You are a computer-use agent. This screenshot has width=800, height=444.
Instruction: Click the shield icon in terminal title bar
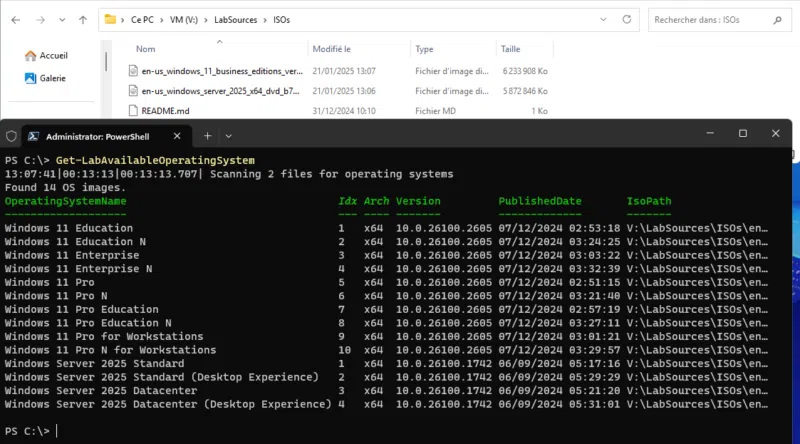[x=11, y=135]
